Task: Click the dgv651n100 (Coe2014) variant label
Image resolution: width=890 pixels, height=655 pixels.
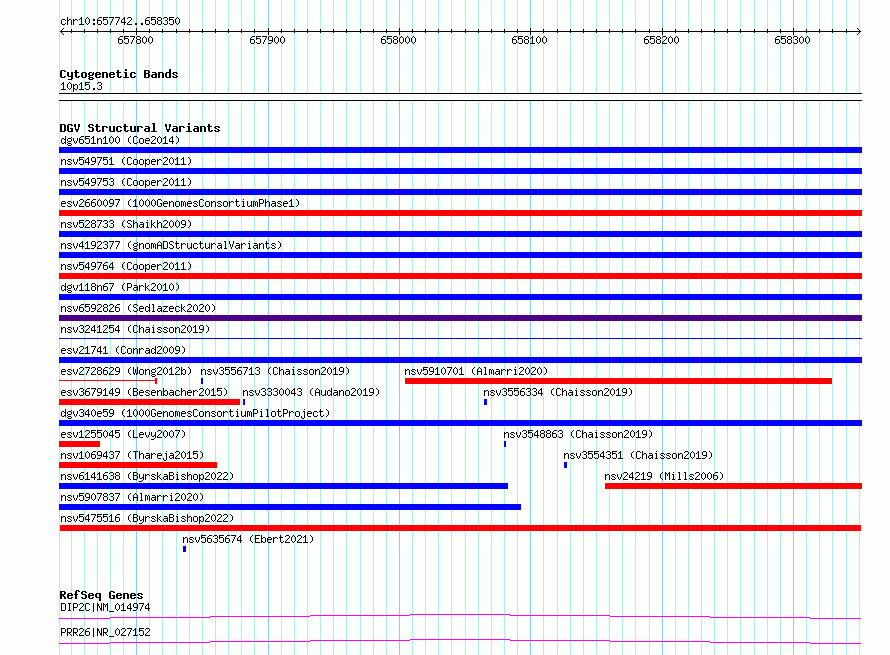Action: [120, 140]
